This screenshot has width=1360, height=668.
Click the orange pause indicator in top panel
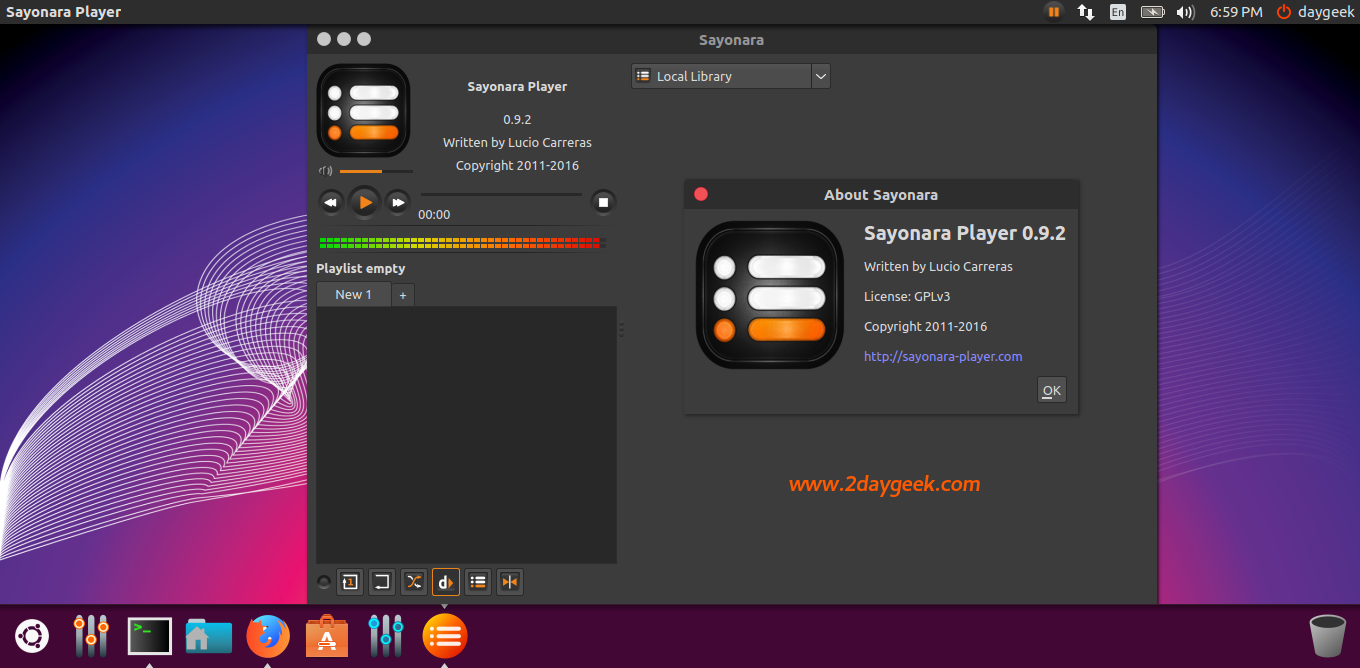point(1053,12)
